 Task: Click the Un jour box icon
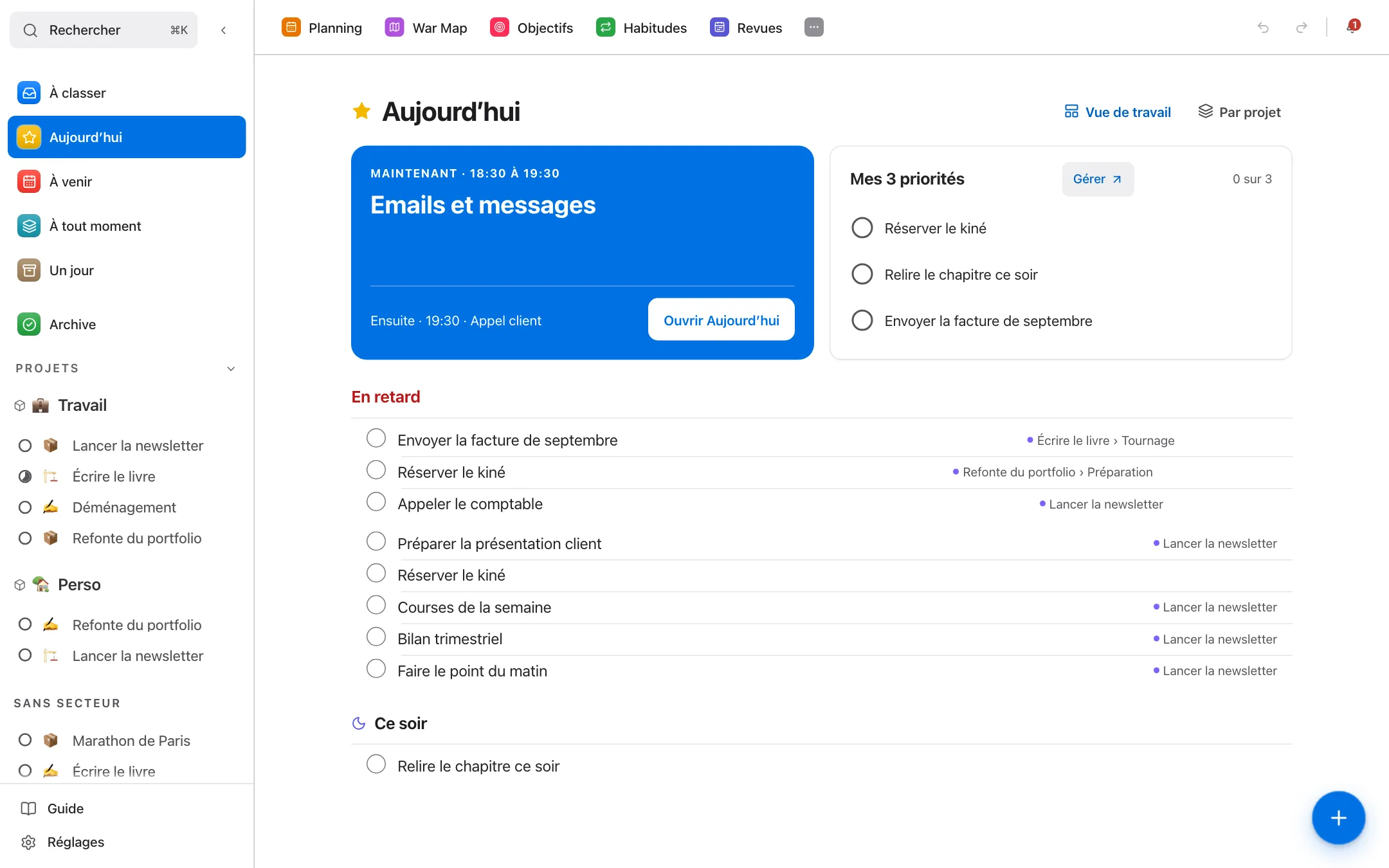(29, 270)
